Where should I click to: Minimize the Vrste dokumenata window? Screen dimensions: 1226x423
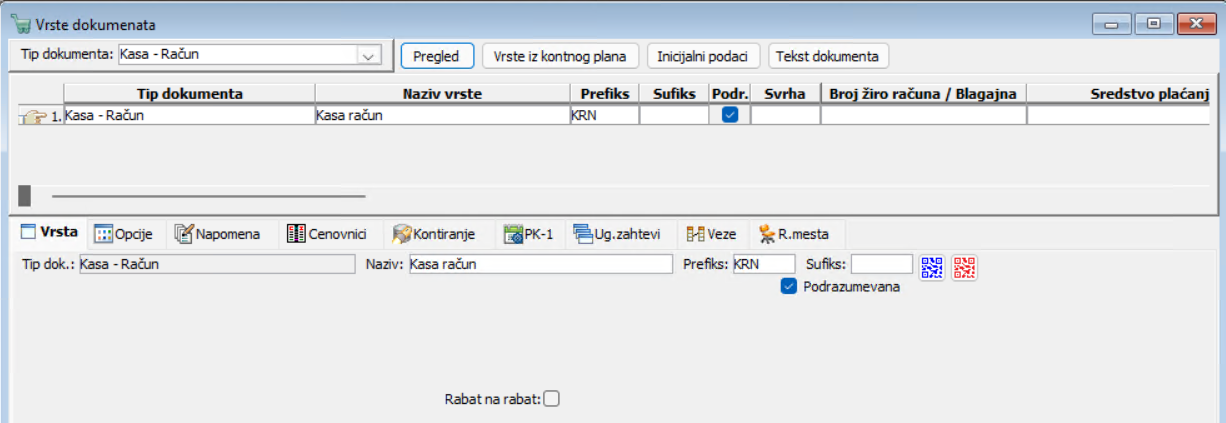tap(1111, 23)
